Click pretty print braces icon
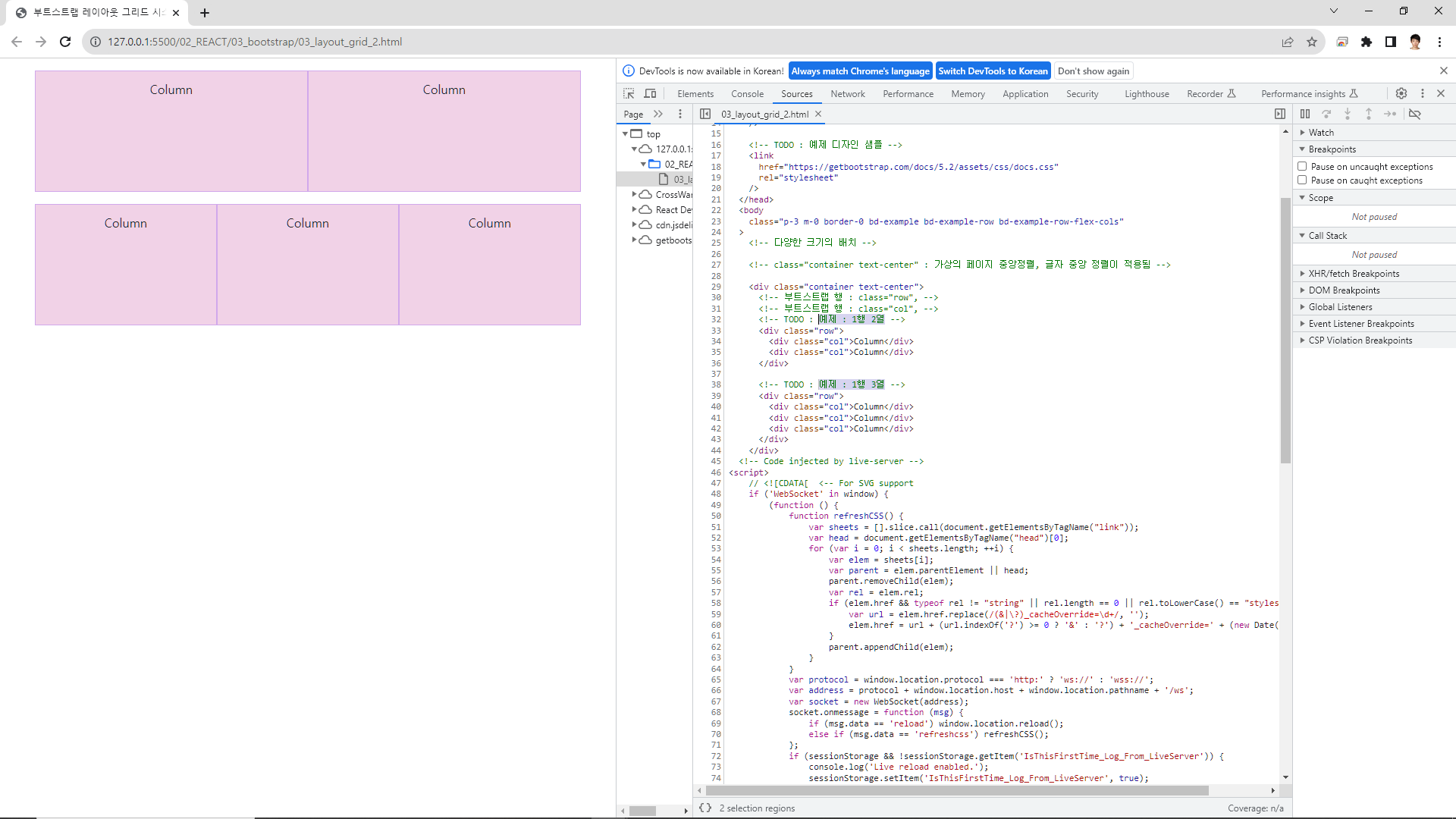Image resolution: width=1456 pixels, height=819 pixels. tap(705, 808)
